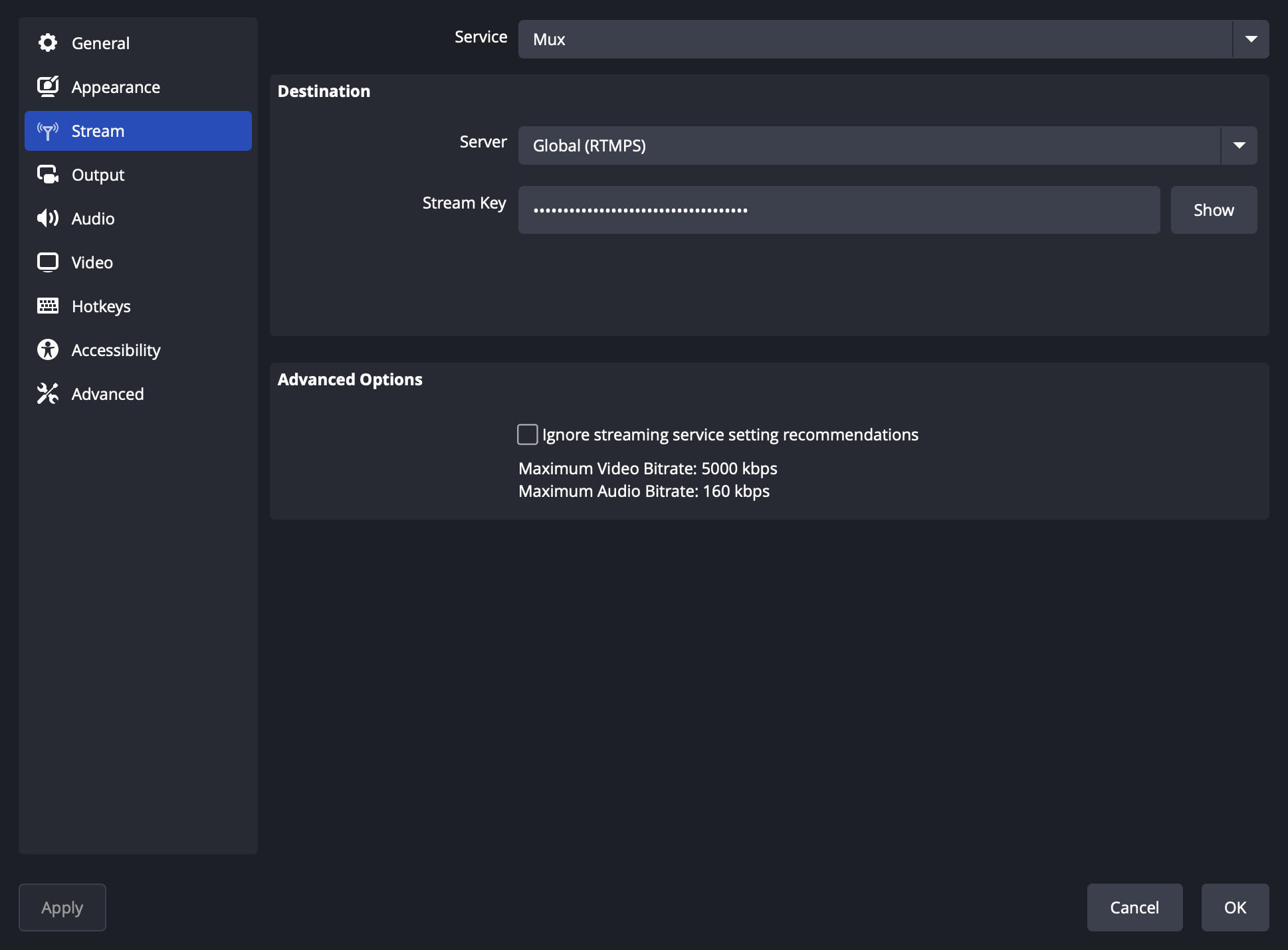Viewport: 1288px width, 950px height.
Task: Click the Output settings icon
Action: coord(48,175)
